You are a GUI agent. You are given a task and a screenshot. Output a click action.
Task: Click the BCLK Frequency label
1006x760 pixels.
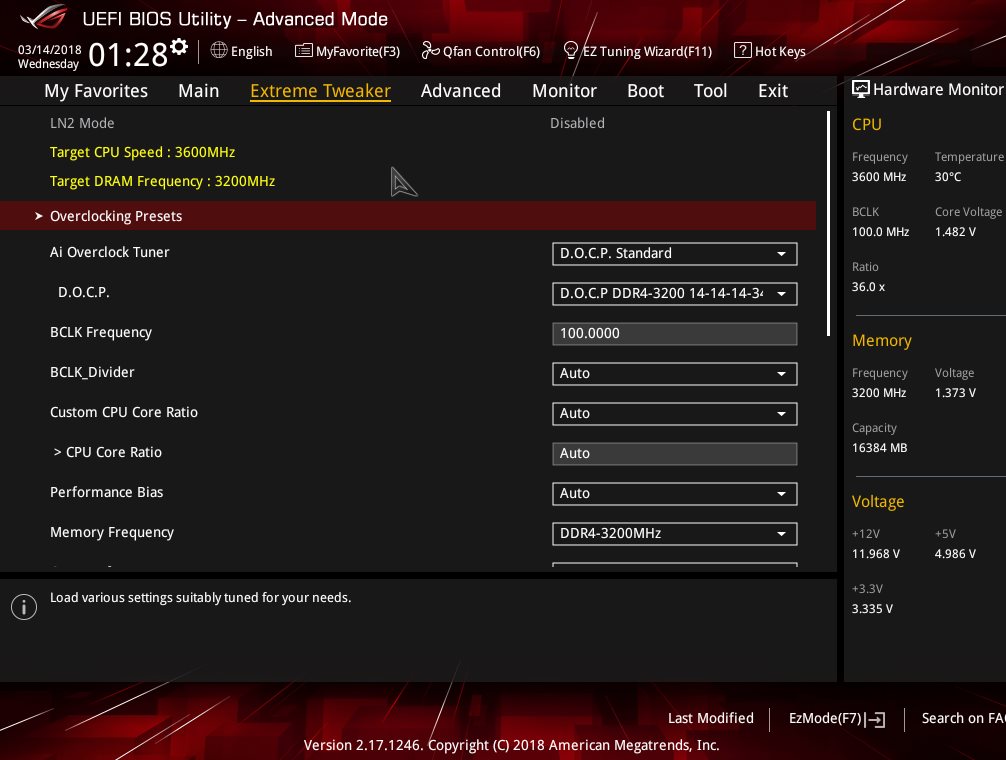click(101, 332)
